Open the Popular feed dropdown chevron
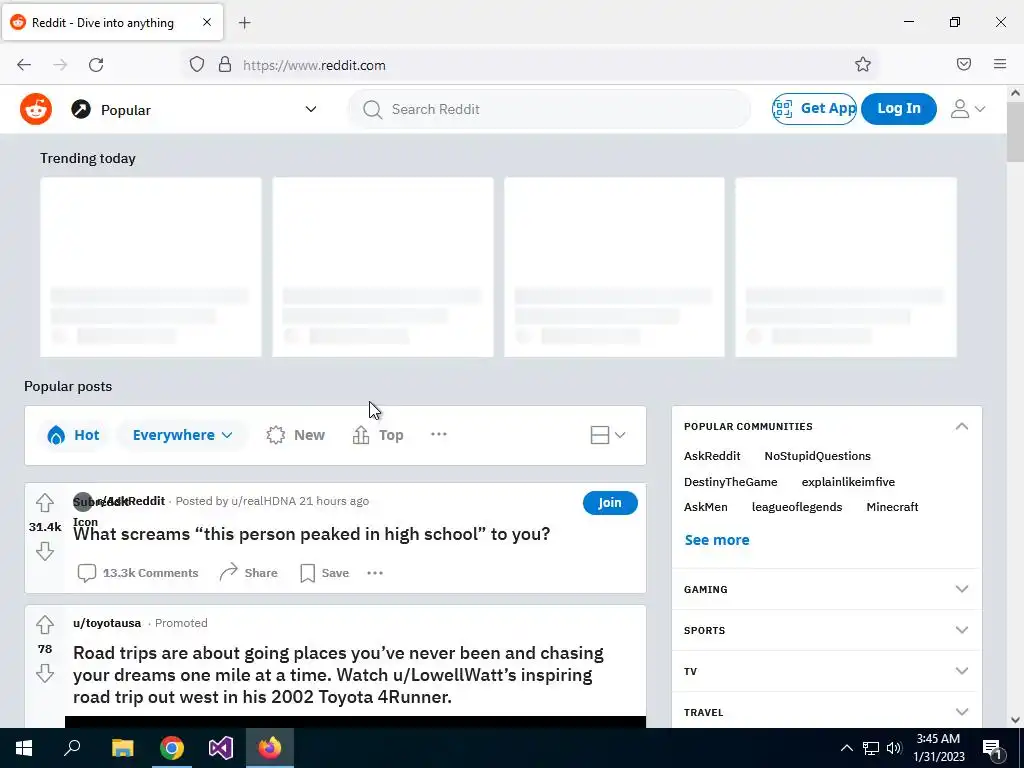The height and width of the screenshot is (768, 1024). pos(311,109)
